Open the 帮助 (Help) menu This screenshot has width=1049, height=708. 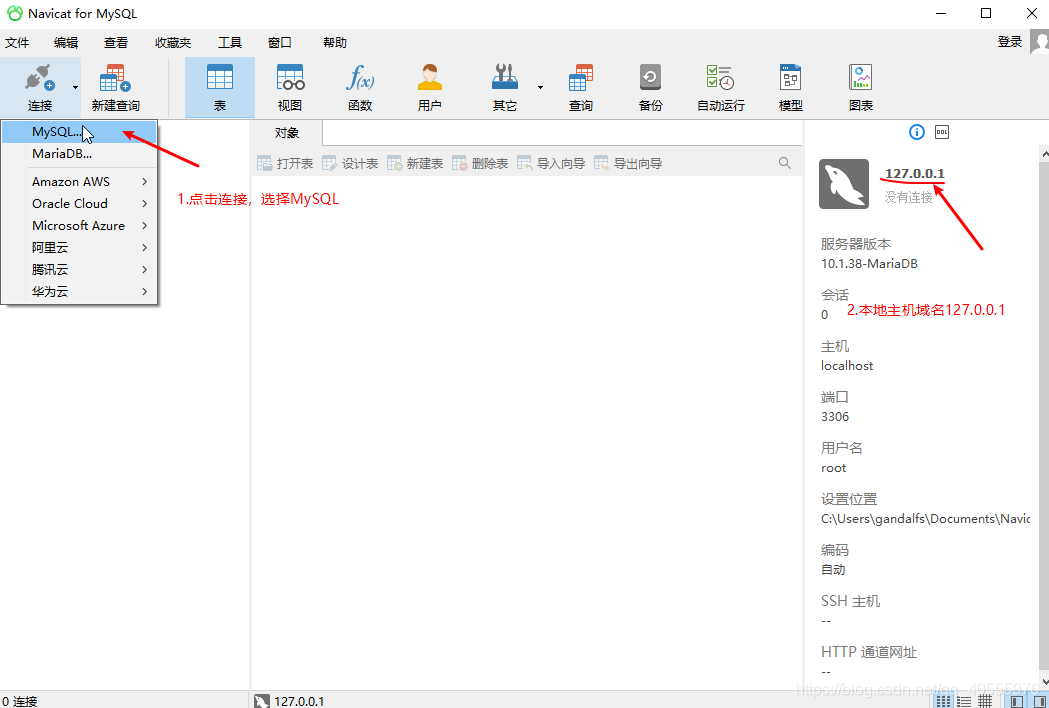335,43
